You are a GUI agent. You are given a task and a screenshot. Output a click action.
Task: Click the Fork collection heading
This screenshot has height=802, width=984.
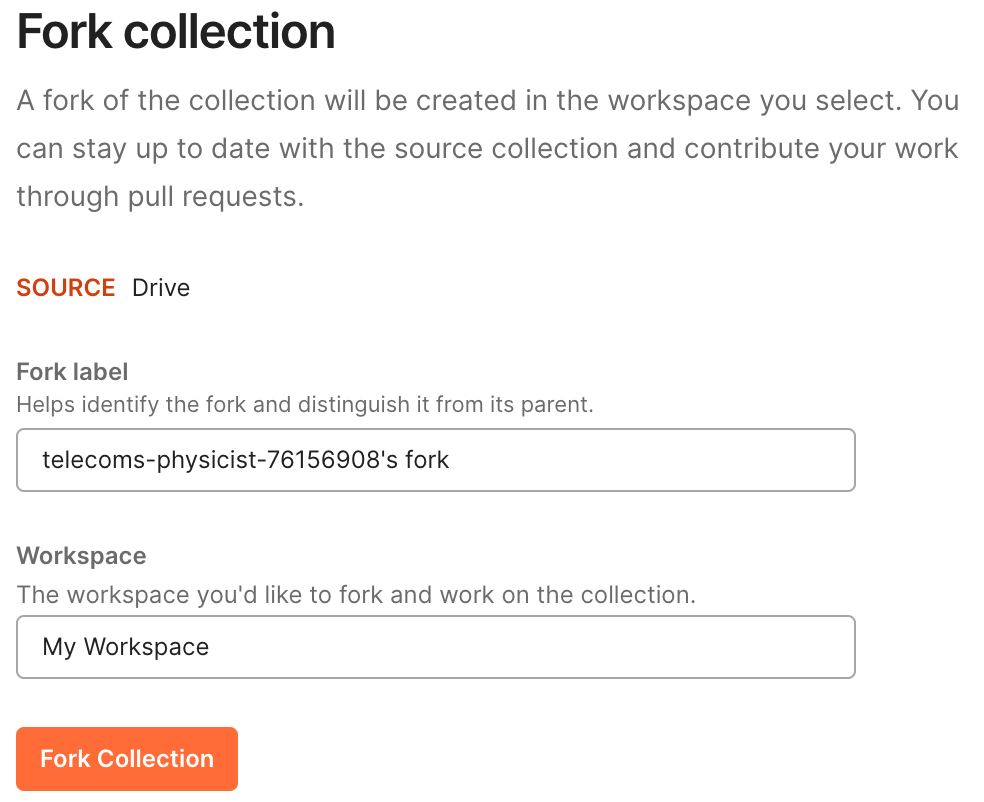[176, 32]
